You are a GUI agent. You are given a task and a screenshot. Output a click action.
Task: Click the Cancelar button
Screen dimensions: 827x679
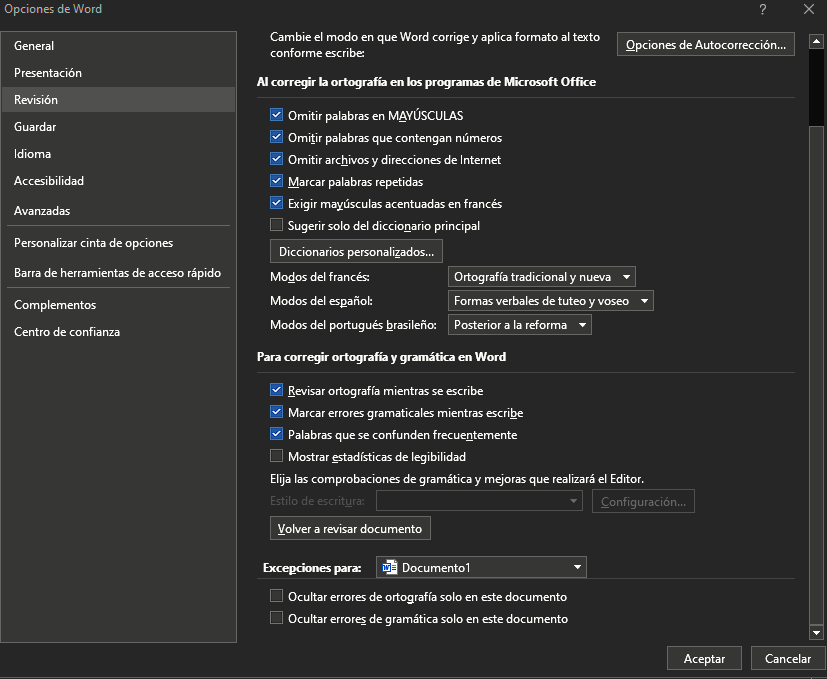[x=788, y=658]
